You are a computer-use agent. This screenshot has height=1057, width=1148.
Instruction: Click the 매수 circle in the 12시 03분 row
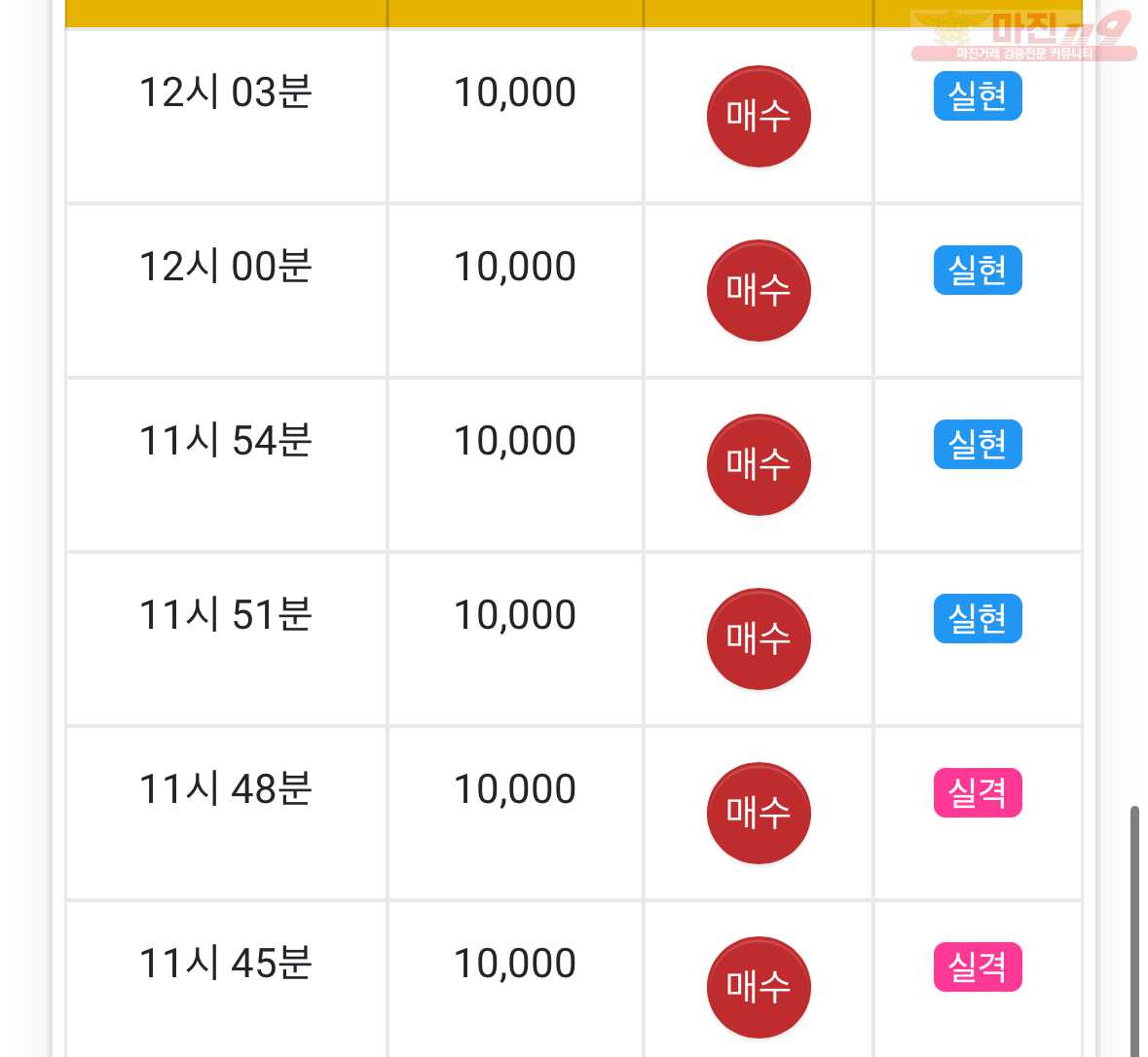click(759, 117)
